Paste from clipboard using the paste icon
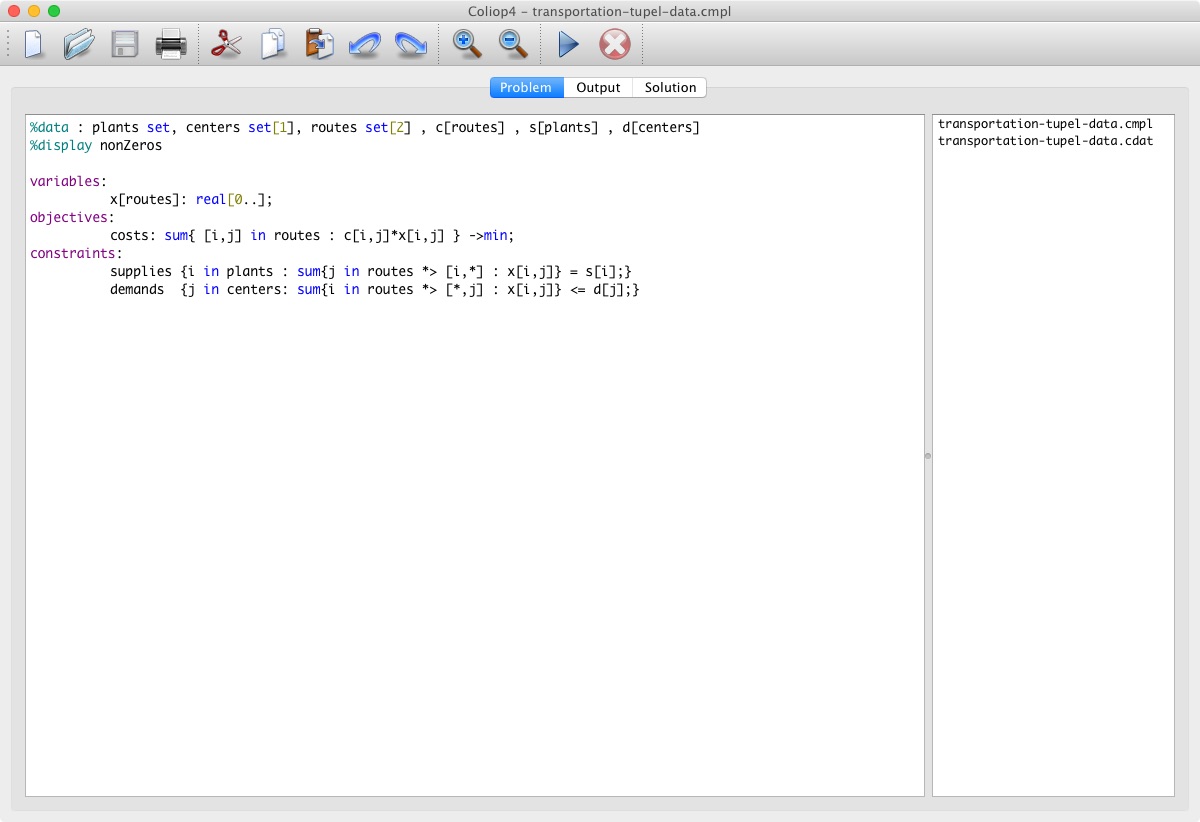Viewport: 1200px width, 822px height. (319, 45)
